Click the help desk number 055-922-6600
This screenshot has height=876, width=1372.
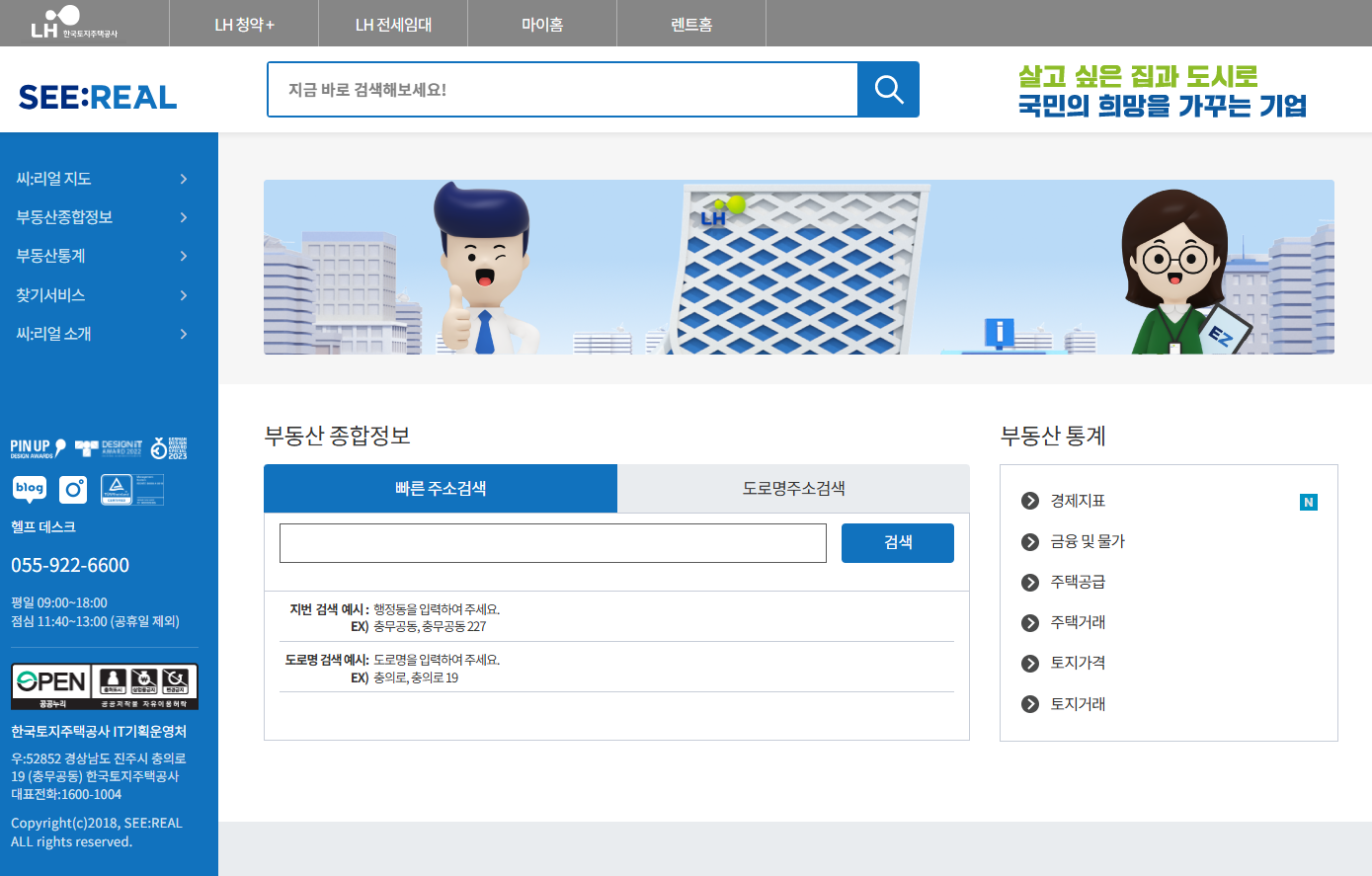(70, 565)
